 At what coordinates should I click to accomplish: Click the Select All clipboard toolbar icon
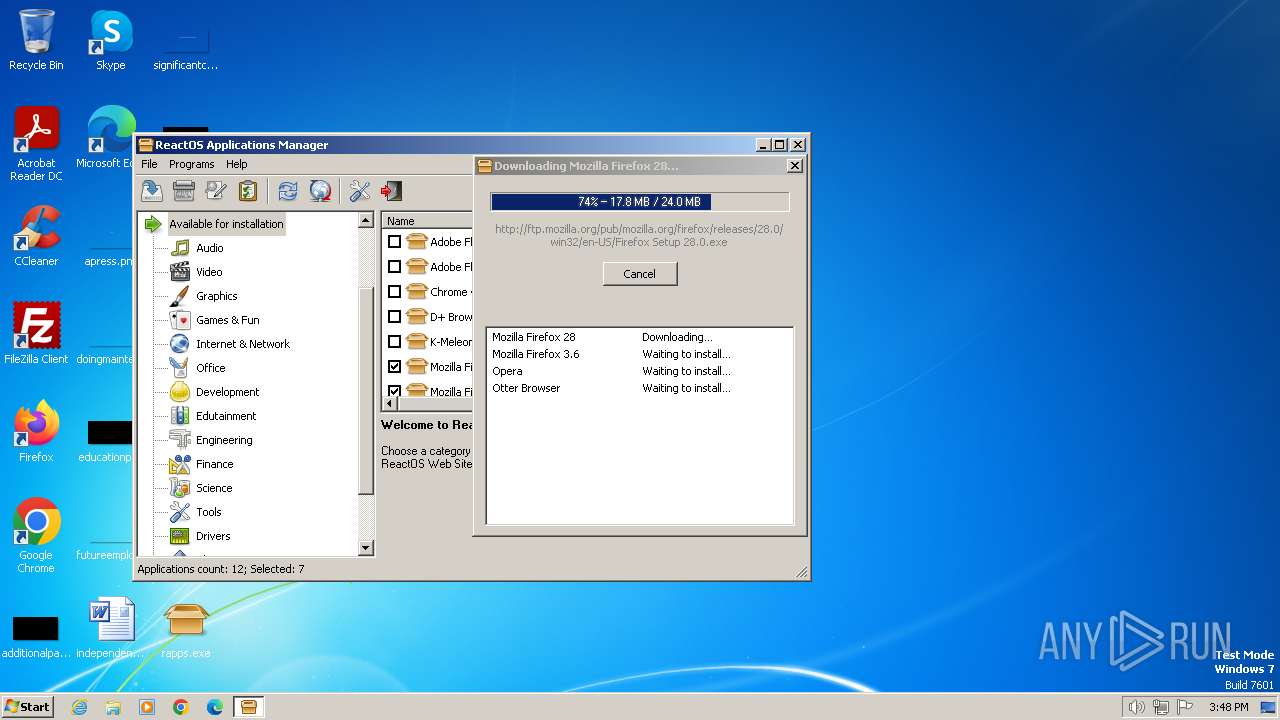click(x=248, y=191)
